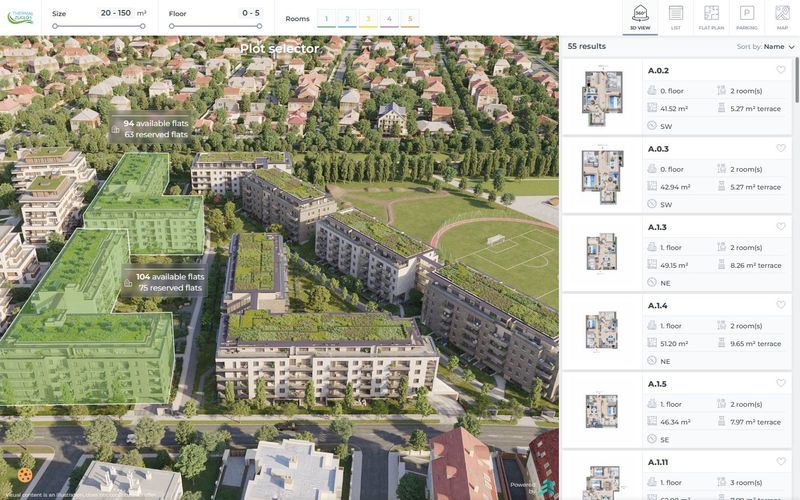800x500 pixels.
Task: Click the Size slider minimum handle
Action: coord(55,26)
